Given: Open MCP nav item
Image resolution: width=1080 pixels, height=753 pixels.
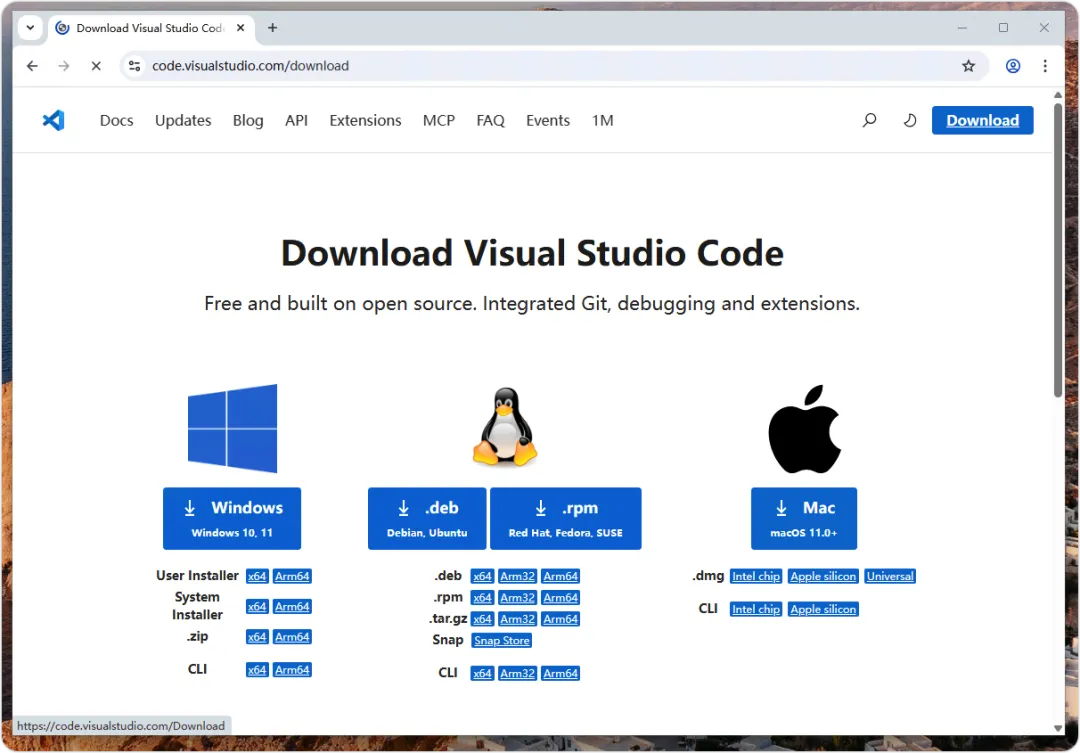Looking at the screenshot, I should [439, 121].
